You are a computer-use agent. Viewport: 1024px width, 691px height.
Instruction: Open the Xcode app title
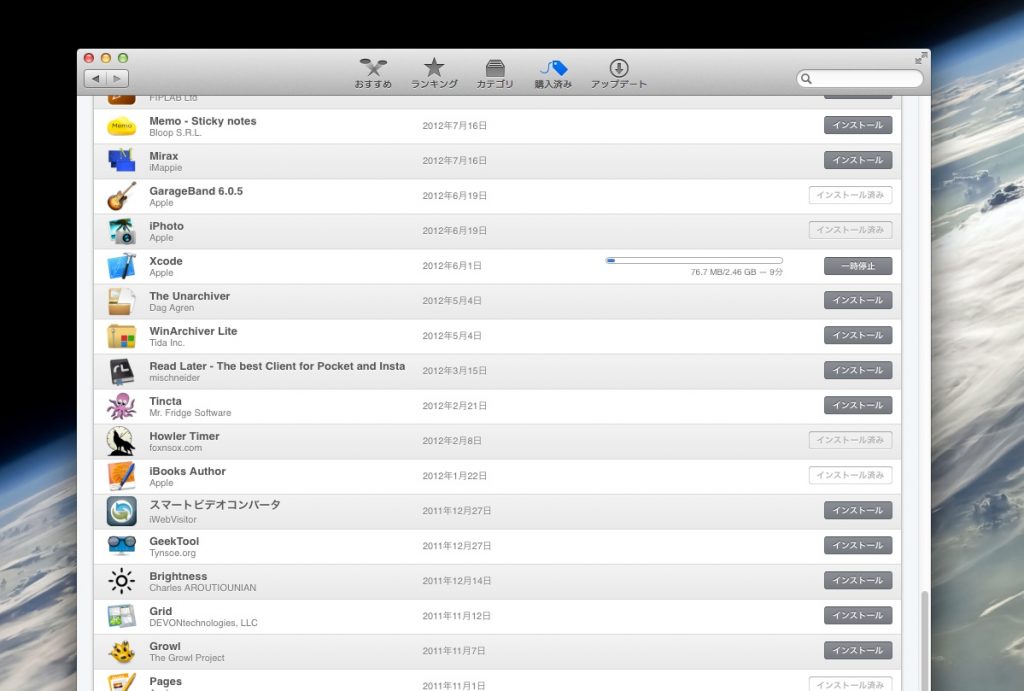pyautogui.click(x=166, y=261)
